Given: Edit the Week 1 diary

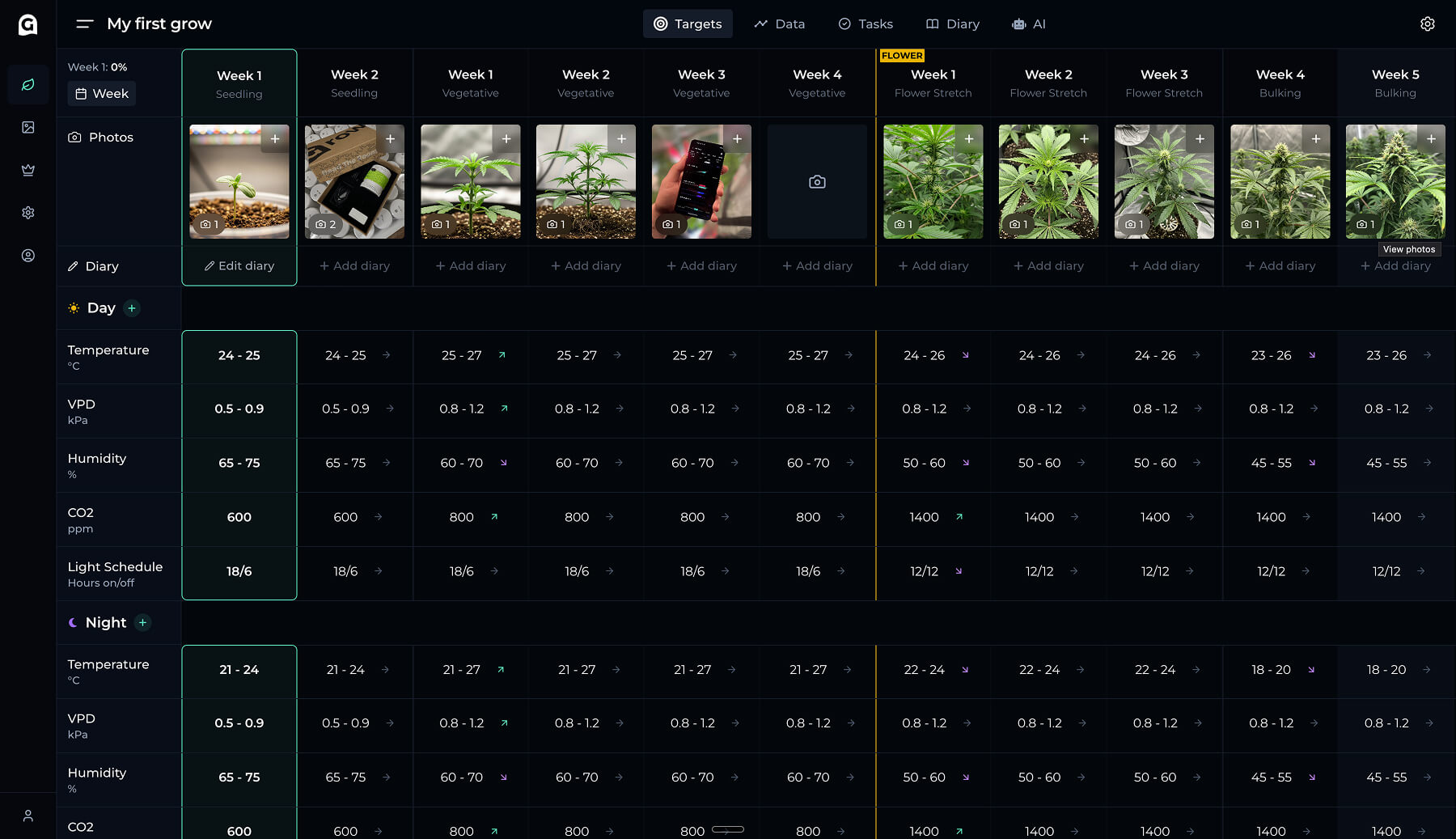Looking at the screenshot, I should [x=239, y=265].
